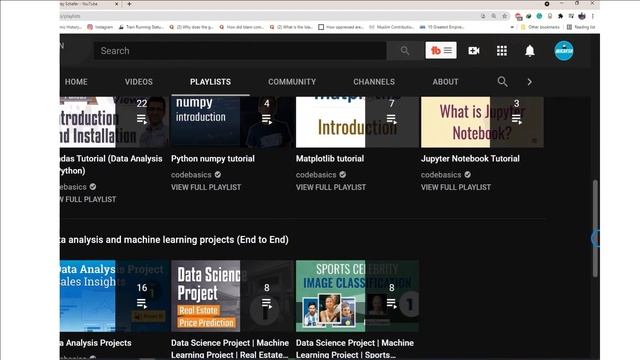The image size is (640, 360).
Task: Click into the YouTube Search field
Action: pyautogui.click(x=240, y=51)
